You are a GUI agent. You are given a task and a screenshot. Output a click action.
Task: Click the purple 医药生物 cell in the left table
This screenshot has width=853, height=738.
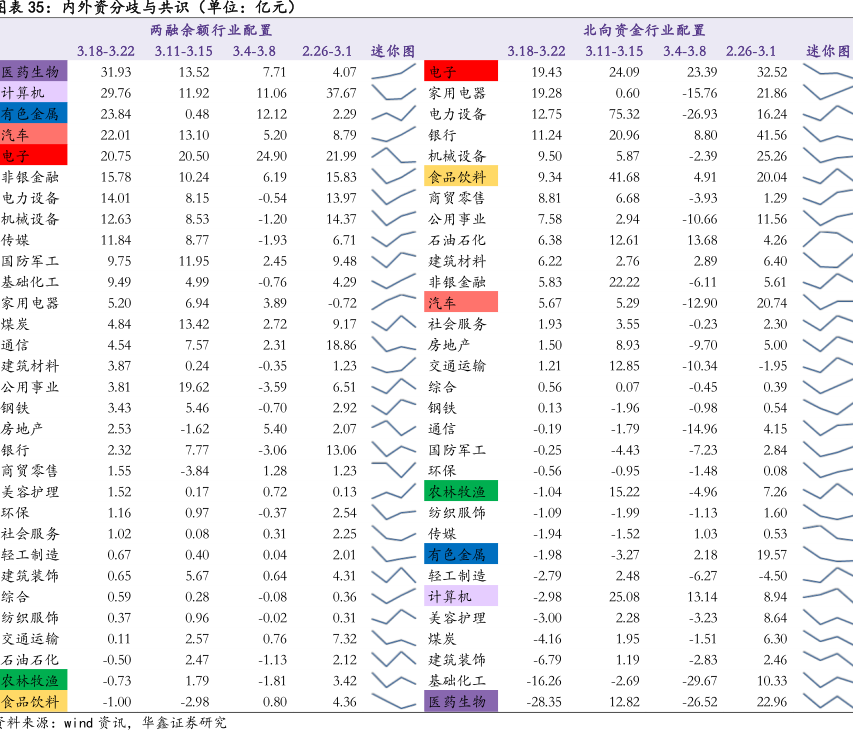pyautogui.click(x=33, y=72)
